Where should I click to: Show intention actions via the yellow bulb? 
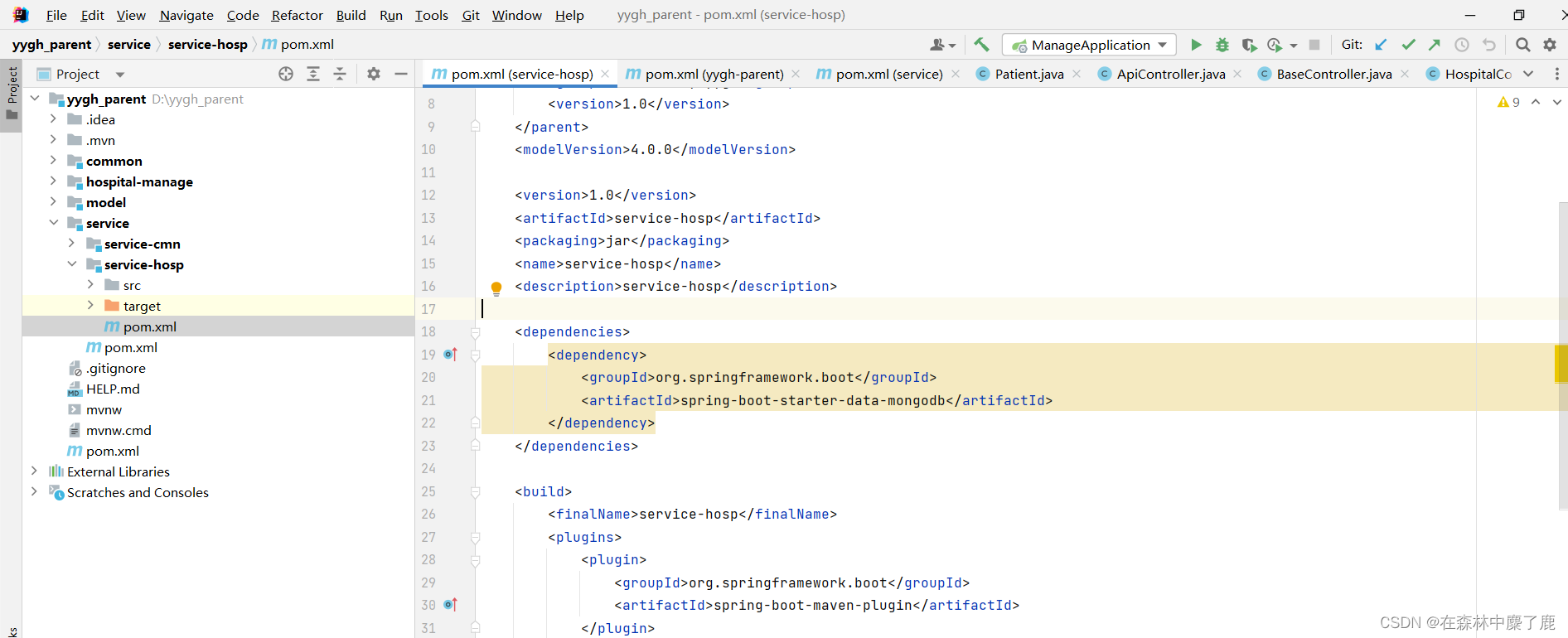pos(496,288)
